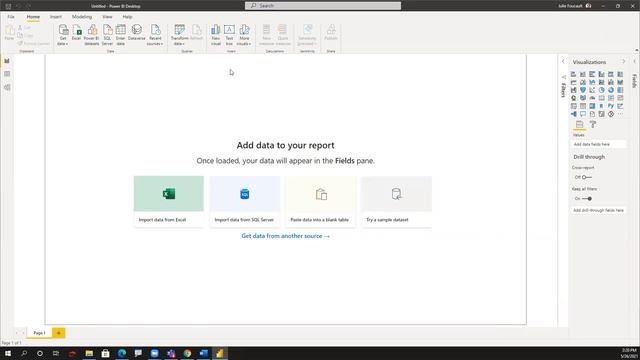This screenshot has height=360, width=640.
Task: Open Google Chrome from the taskbar
Action: pos(187,353)
